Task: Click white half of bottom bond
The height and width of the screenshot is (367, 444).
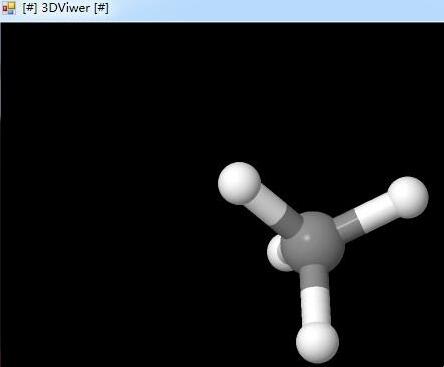Action: click(x=316, y=306)
